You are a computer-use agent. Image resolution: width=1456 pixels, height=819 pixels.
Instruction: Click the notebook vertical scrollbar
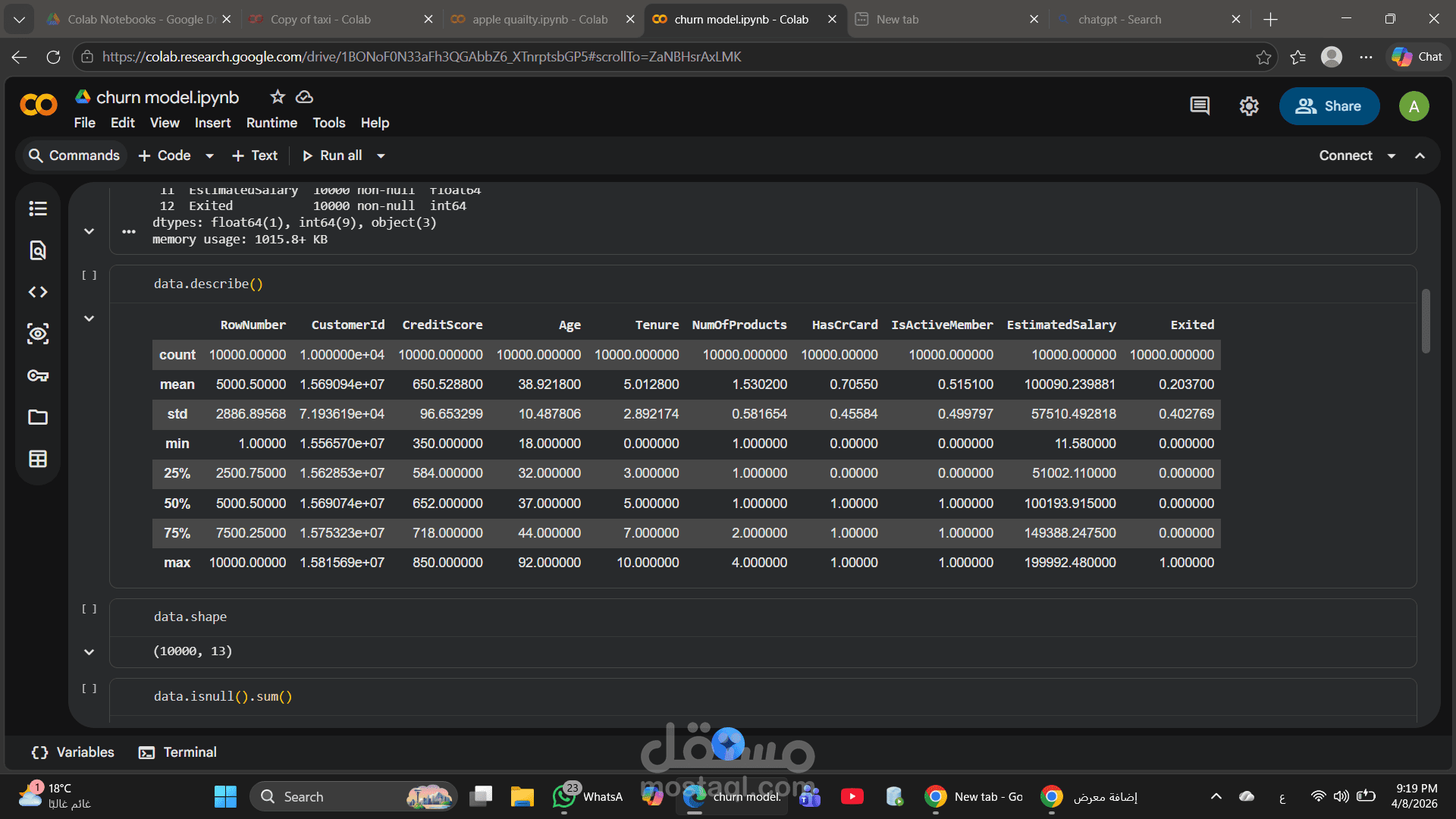(1426, 321)
